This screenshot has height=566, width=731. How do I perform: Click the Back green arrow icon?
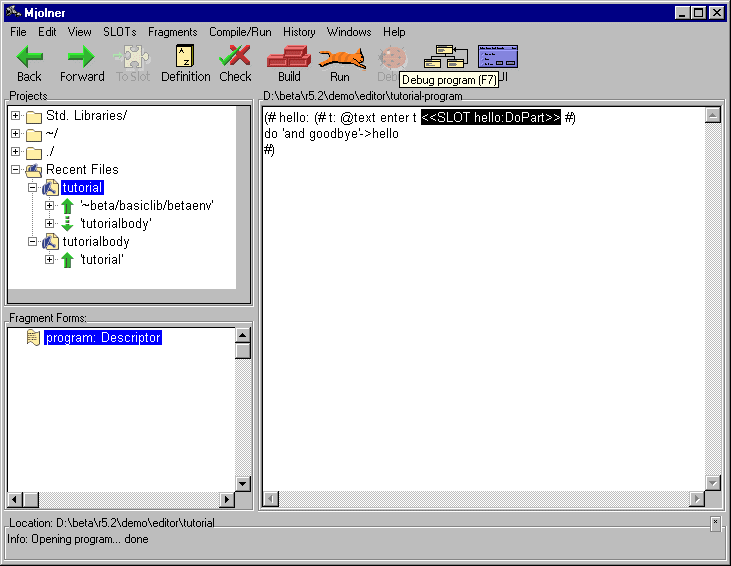coord(29,58)
